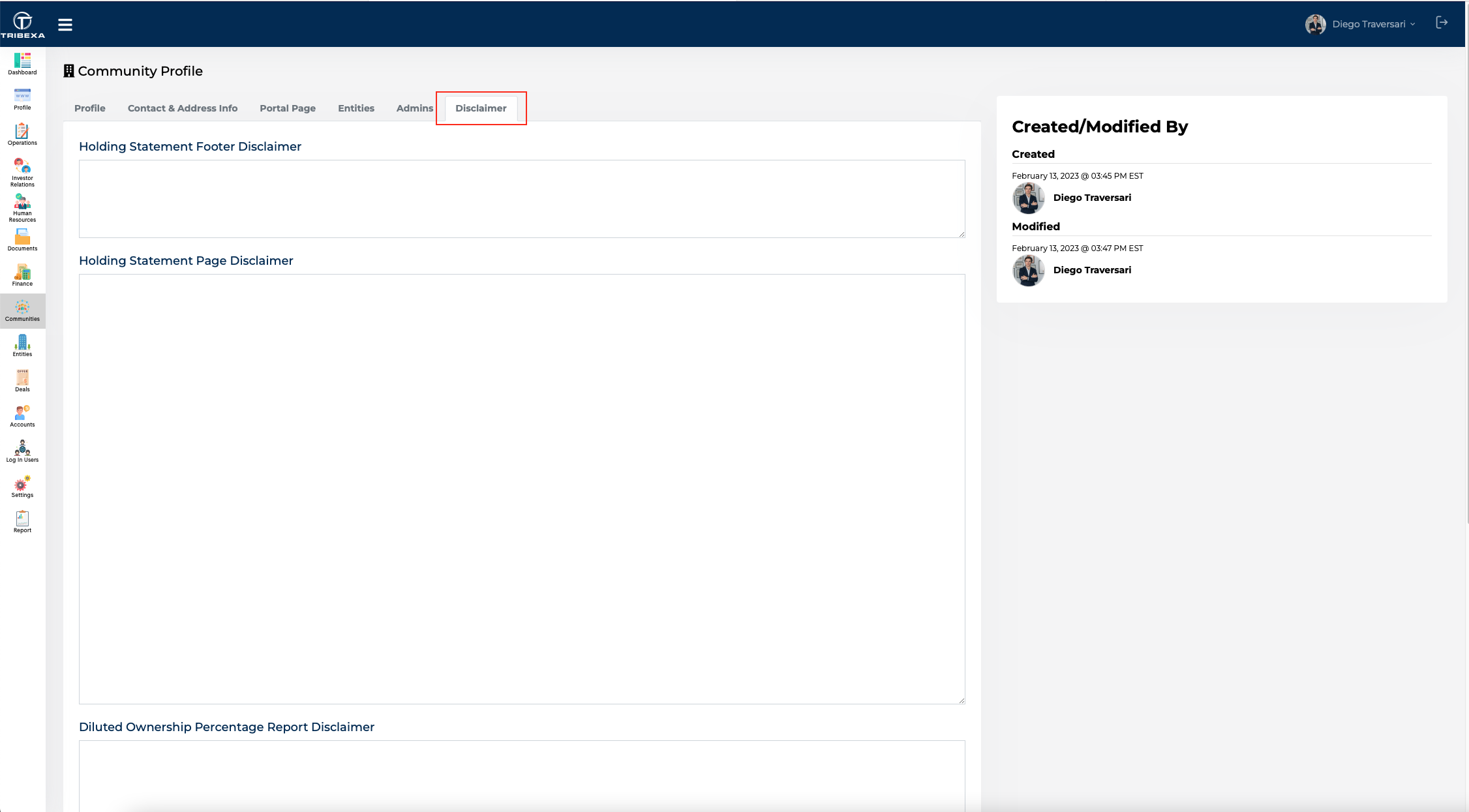Toggle the sidebar with the hamburger menu
This screenshot has width=1469, height=812.
pyautogui.click(x=65, y=24)
